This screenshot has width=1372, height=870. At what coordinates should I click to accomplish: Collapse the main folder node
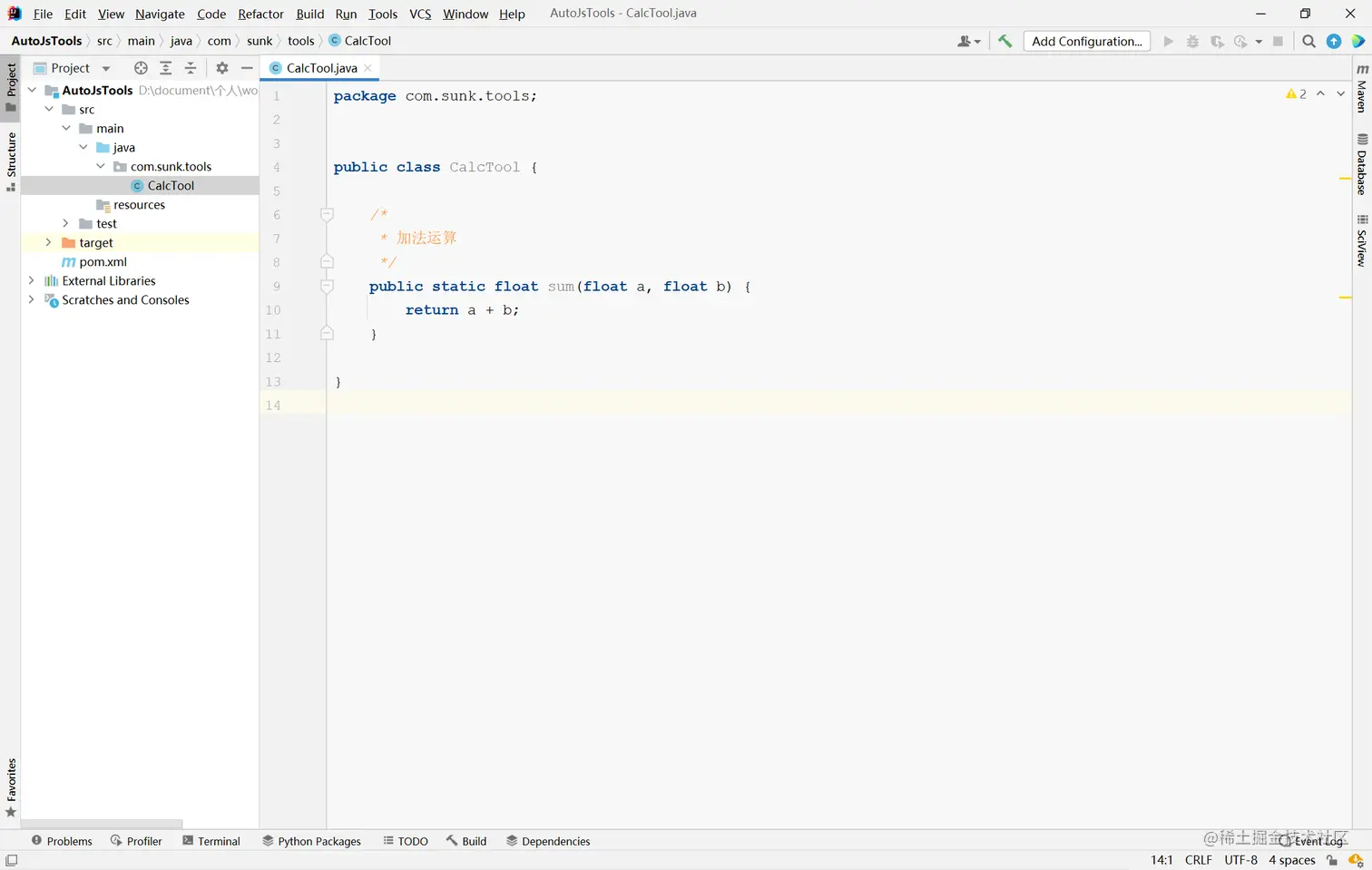click(66, 128)
